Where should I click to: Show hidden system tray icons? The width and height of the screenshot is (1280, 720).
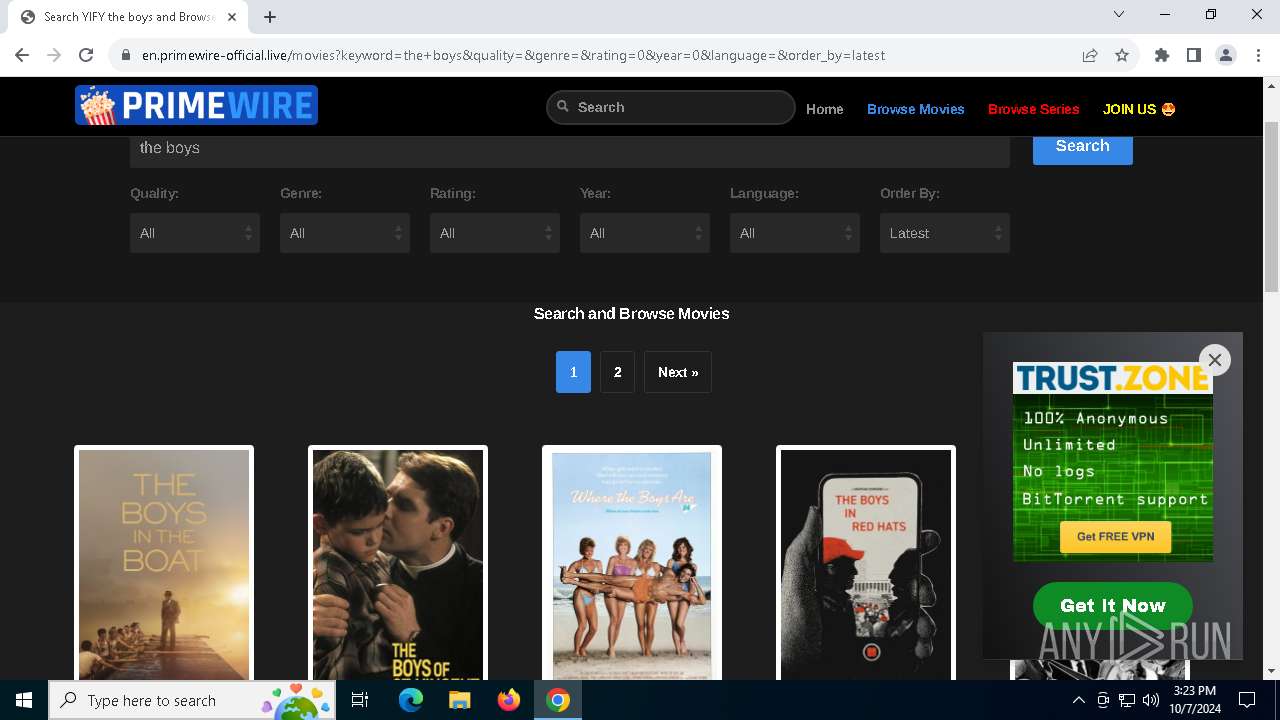(x=1078, y=700)
